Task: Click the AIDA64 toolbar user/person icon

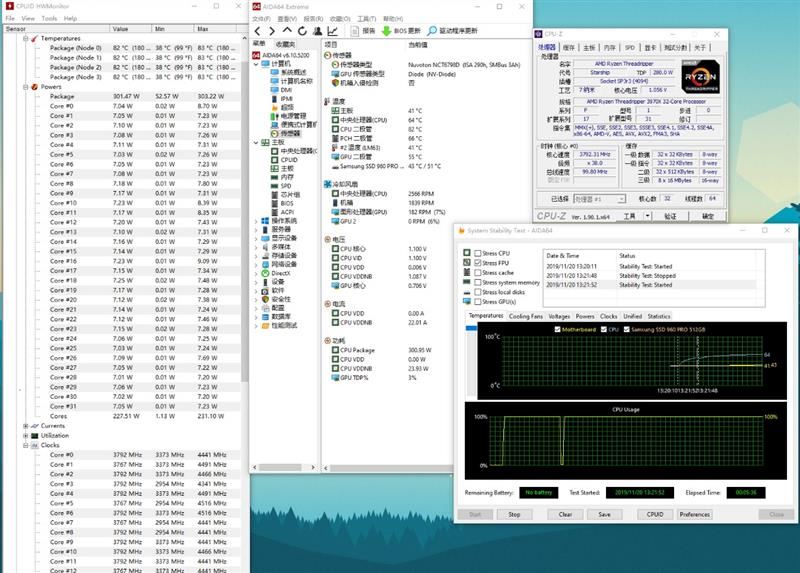Action: [317, 31]
